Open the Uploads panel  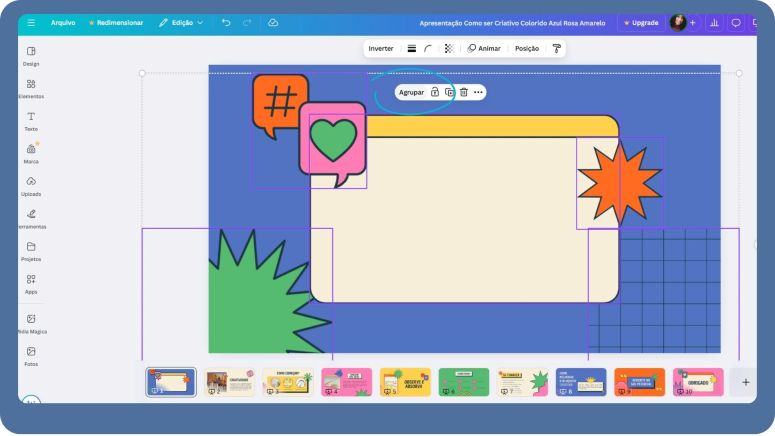pos(31,182)
